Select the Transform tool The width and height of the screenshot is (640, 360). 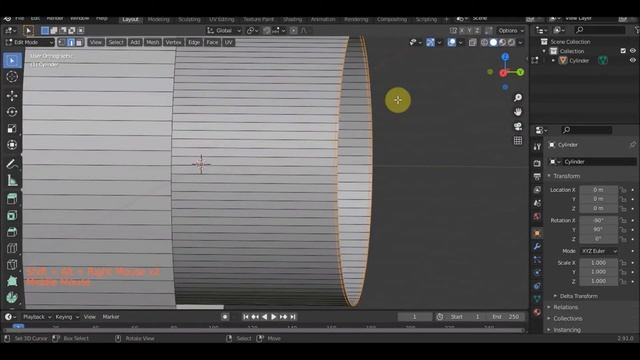pyautogui.click(x=12, y=144)
